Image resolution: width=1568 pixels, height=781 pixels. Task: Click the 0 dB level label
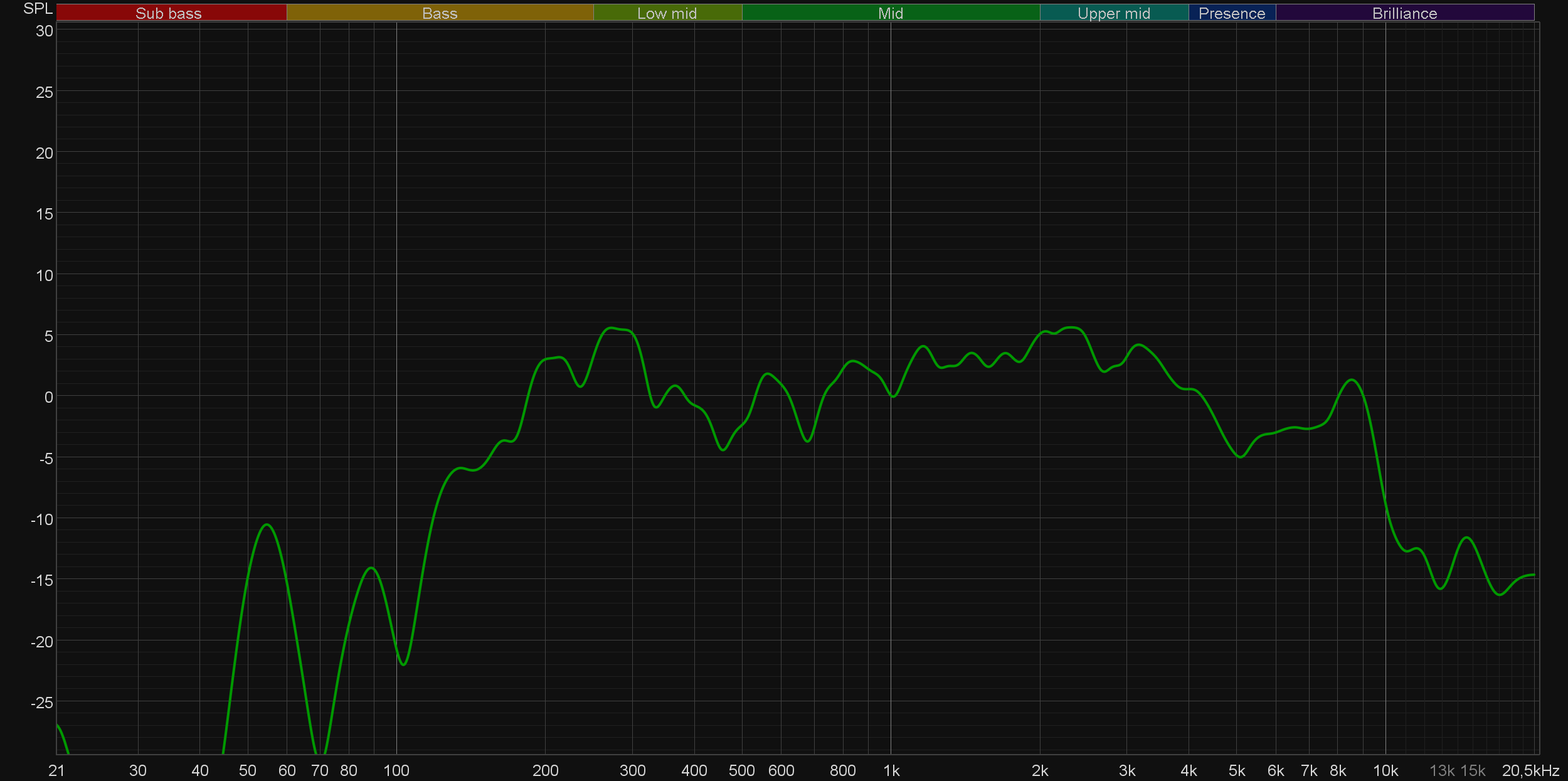coord(48,397)
